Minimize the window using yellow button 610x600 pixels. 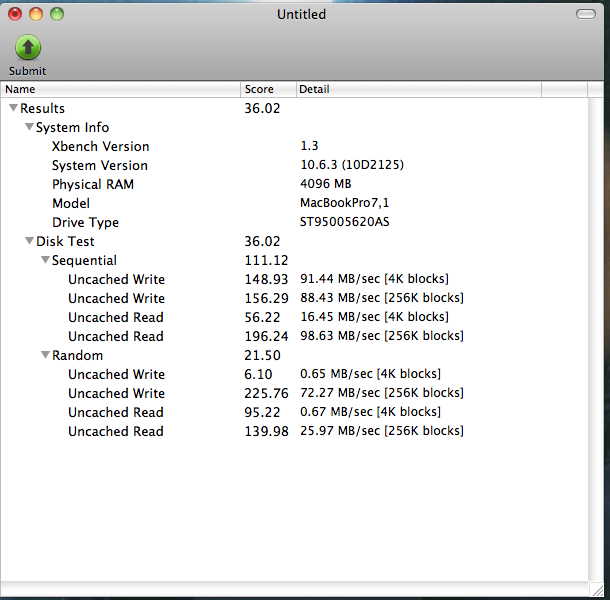click(36, 14)
